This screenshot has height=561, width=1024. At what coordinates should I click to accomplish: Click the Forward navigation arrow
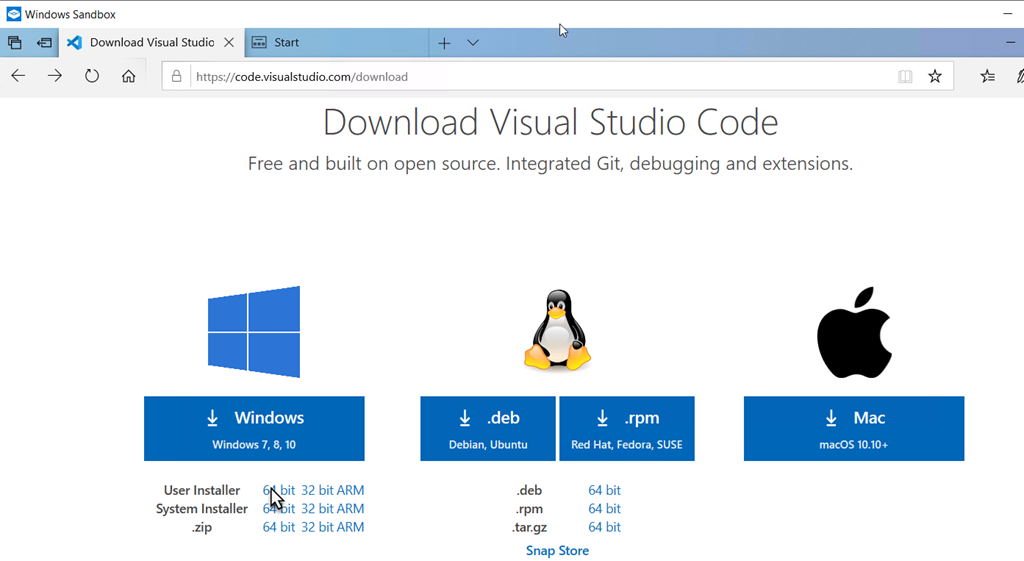click(x=55, y=76)
